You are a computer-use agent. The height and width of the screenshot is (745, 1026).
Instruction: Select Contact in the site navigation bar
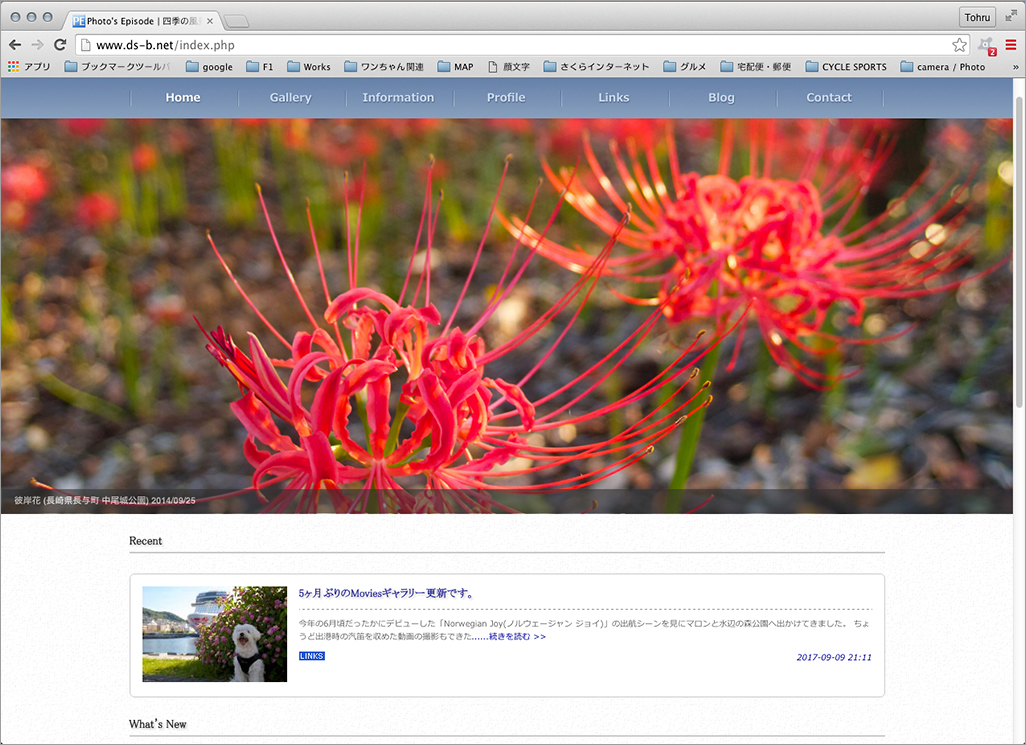(x=829, y=98)
